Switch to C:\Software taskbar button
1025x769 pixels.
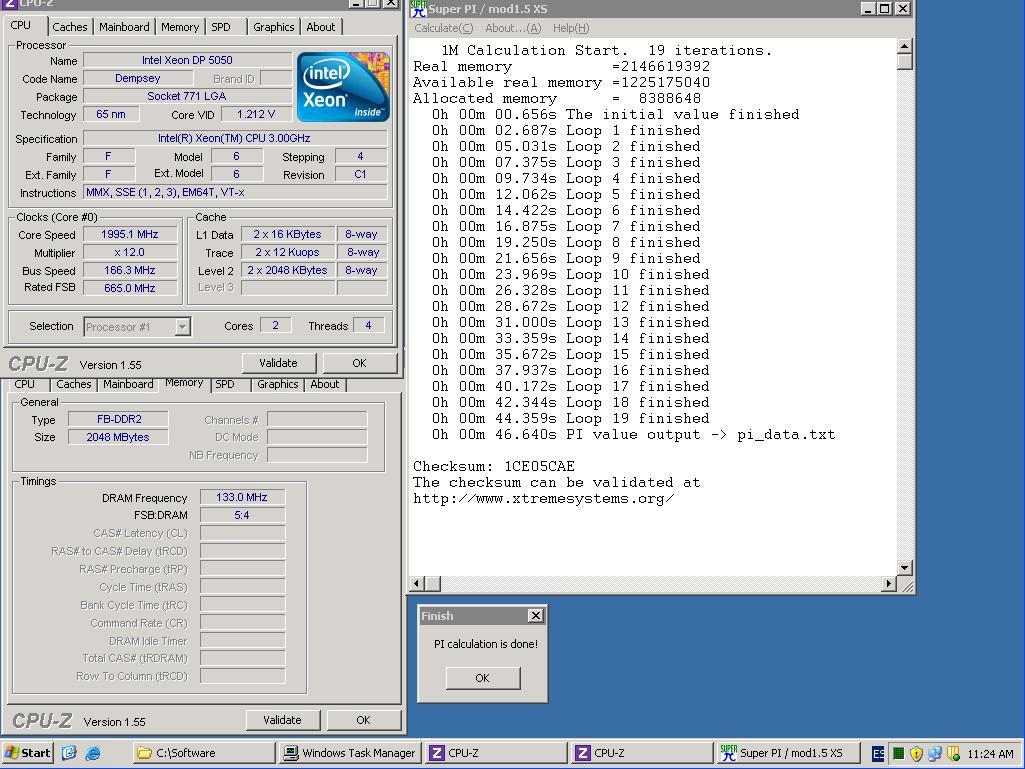point(204,753)
